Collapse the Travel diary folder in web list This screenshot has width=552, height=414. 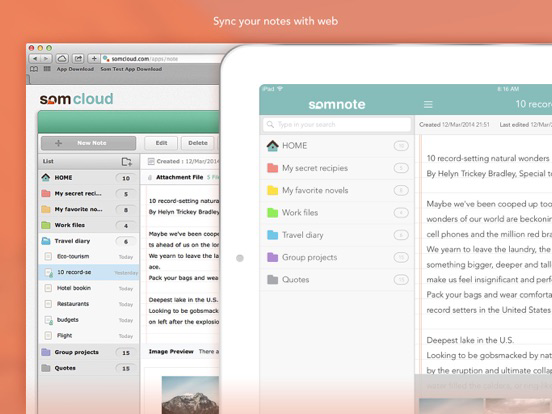tap(46, 241)
